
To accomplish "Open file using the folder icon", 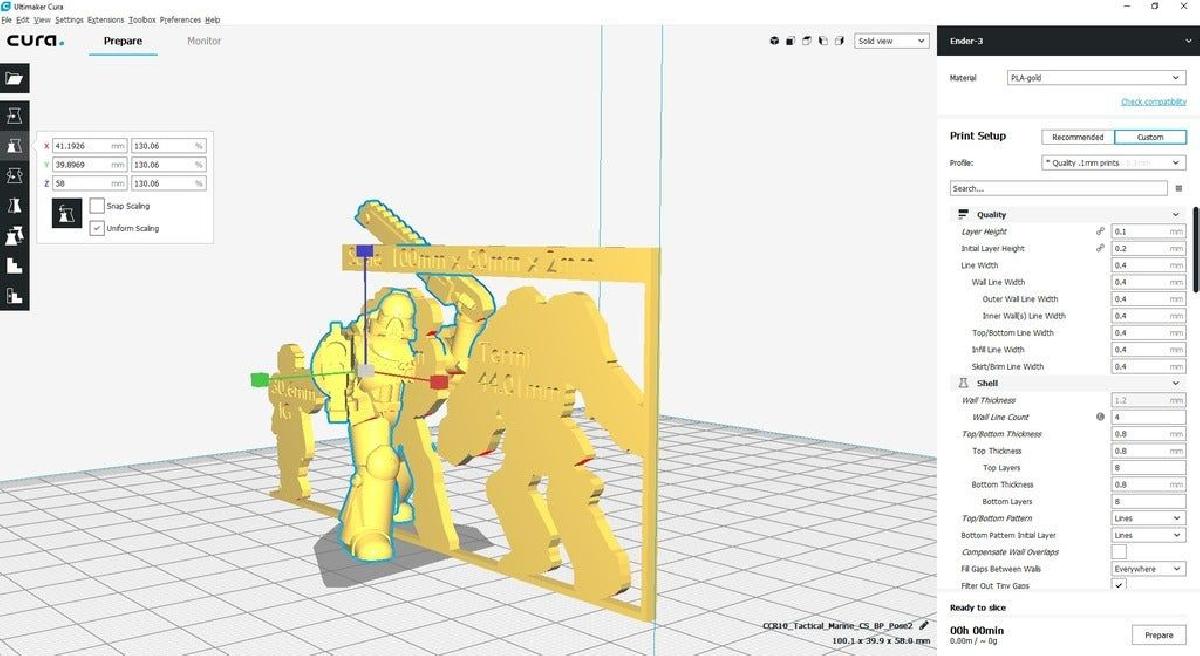I will [15, 78].
